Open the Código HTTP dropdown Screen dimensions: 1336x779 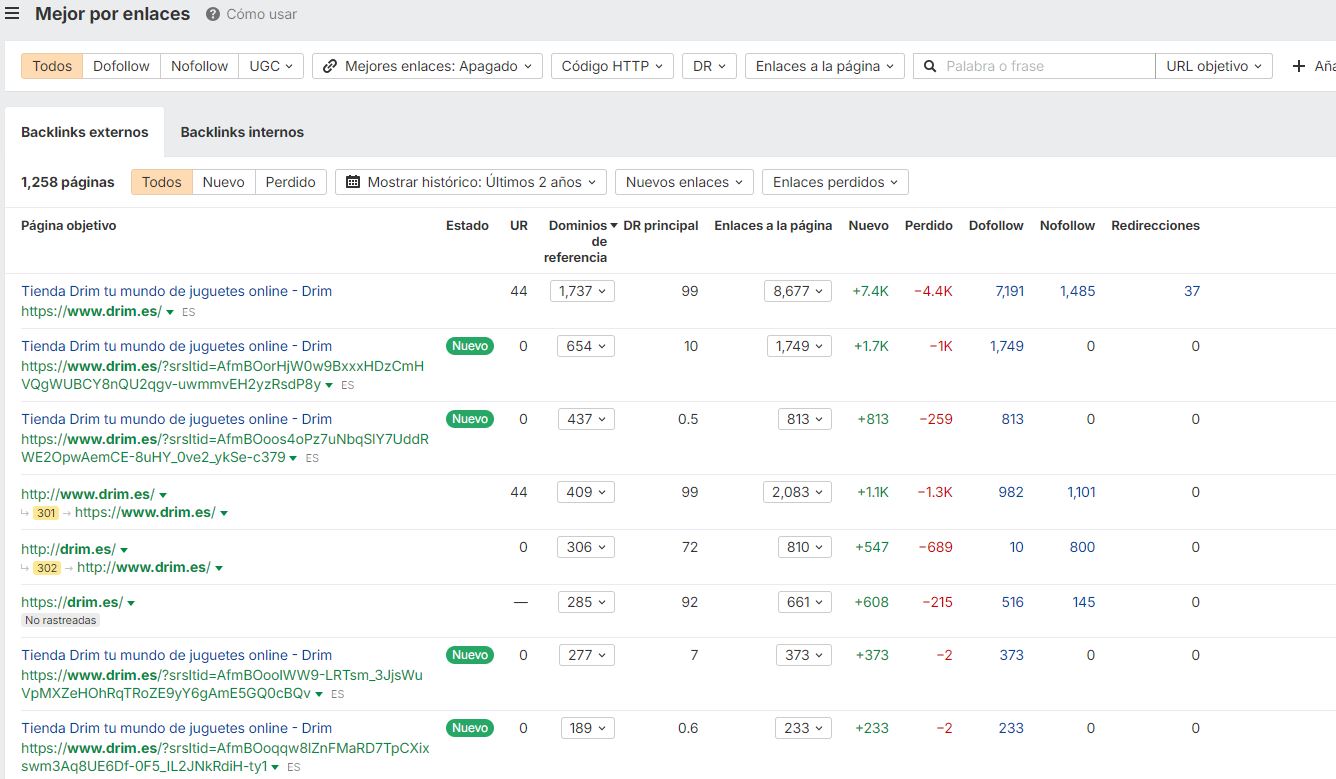click(x=611, y=65)
